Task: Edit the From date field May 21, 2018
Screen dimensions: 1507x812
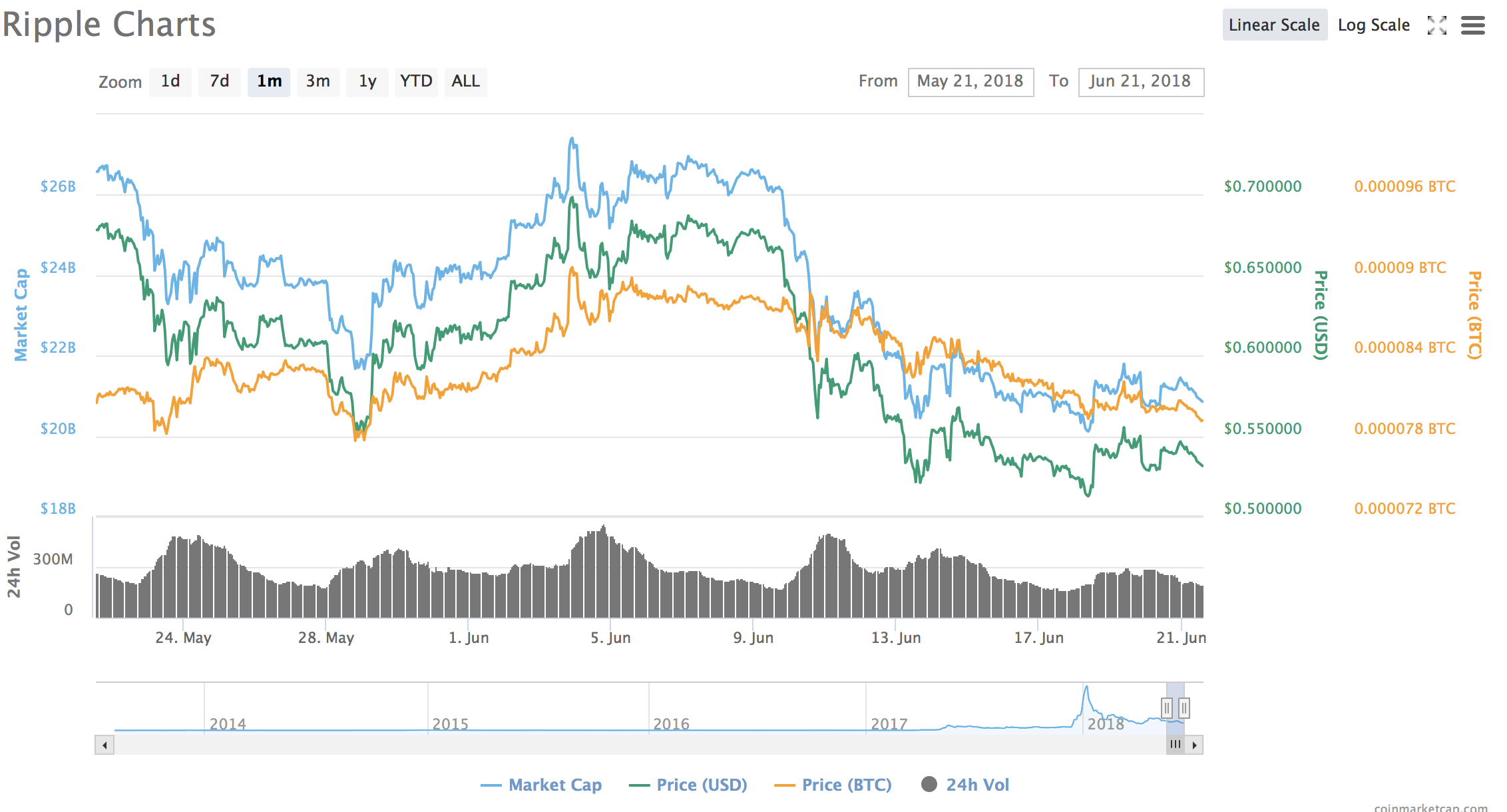Action: point(970,82)
